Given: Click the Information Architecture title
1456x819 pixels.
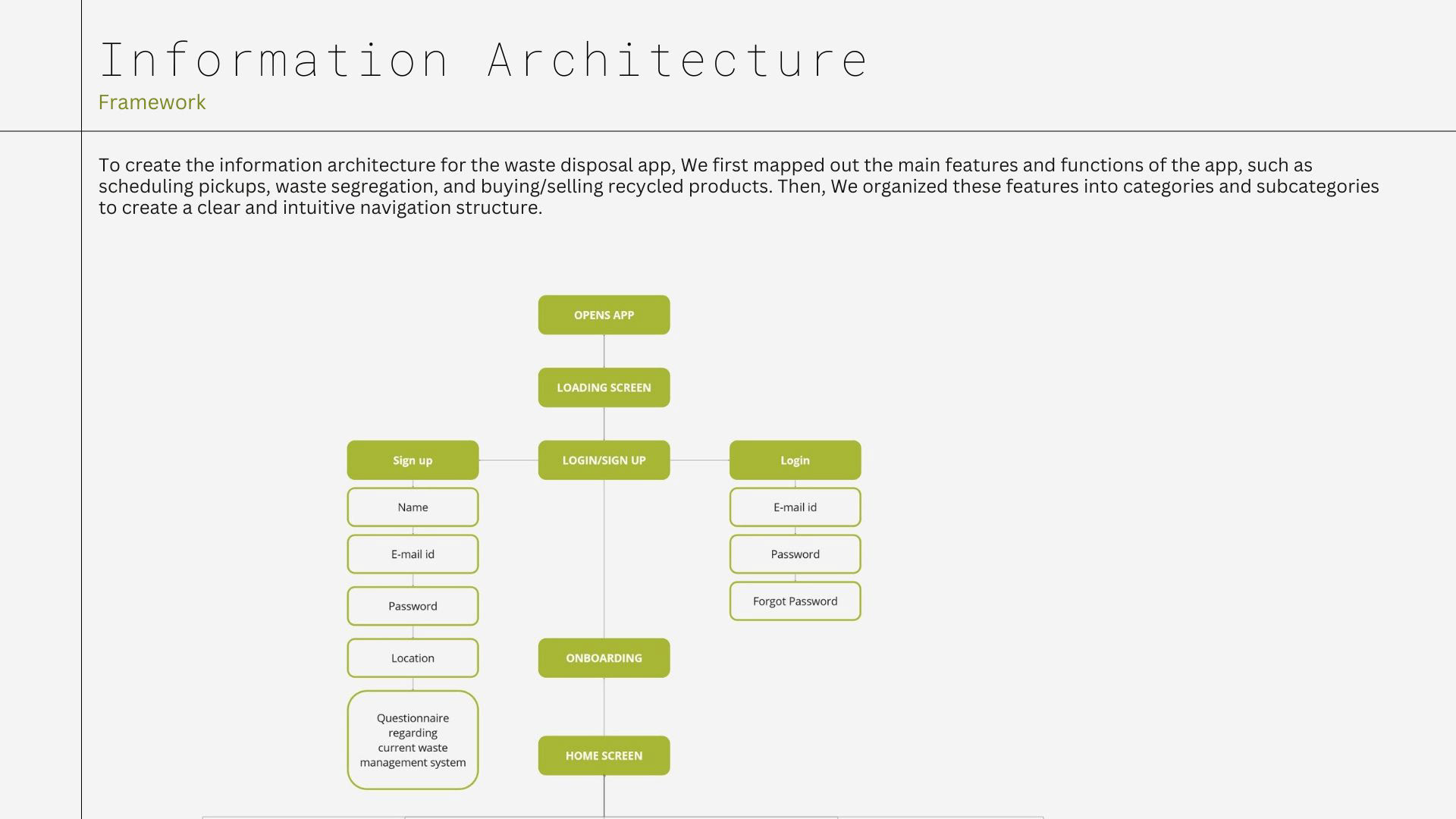Looking at the screenshot, I should pyautogui.click(x=483, y=60).
